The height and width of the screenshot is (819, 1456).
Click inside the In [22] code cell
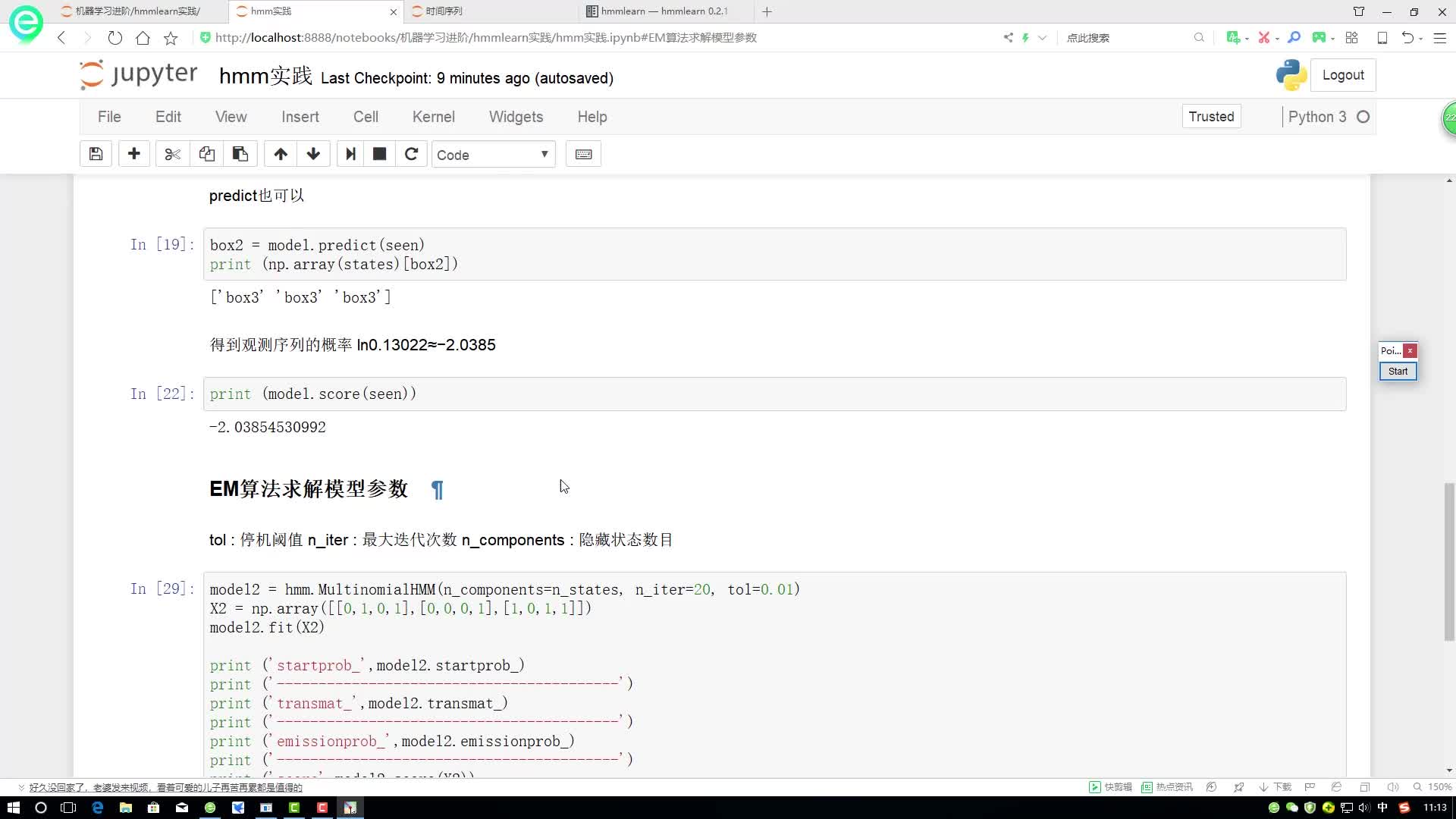click(774, 394)
